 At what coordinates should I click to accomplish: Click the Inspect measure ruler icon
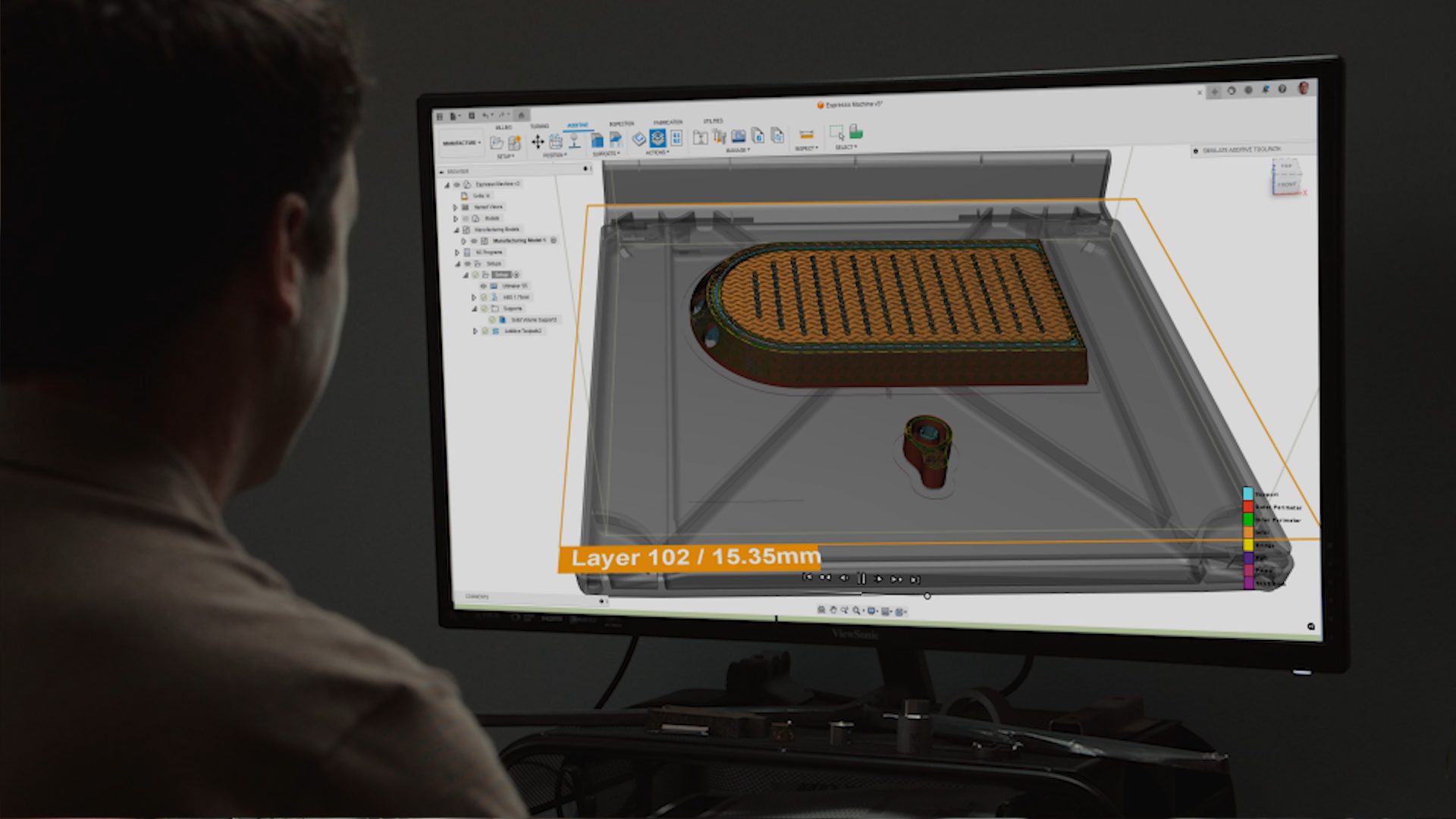click(806, 135)
